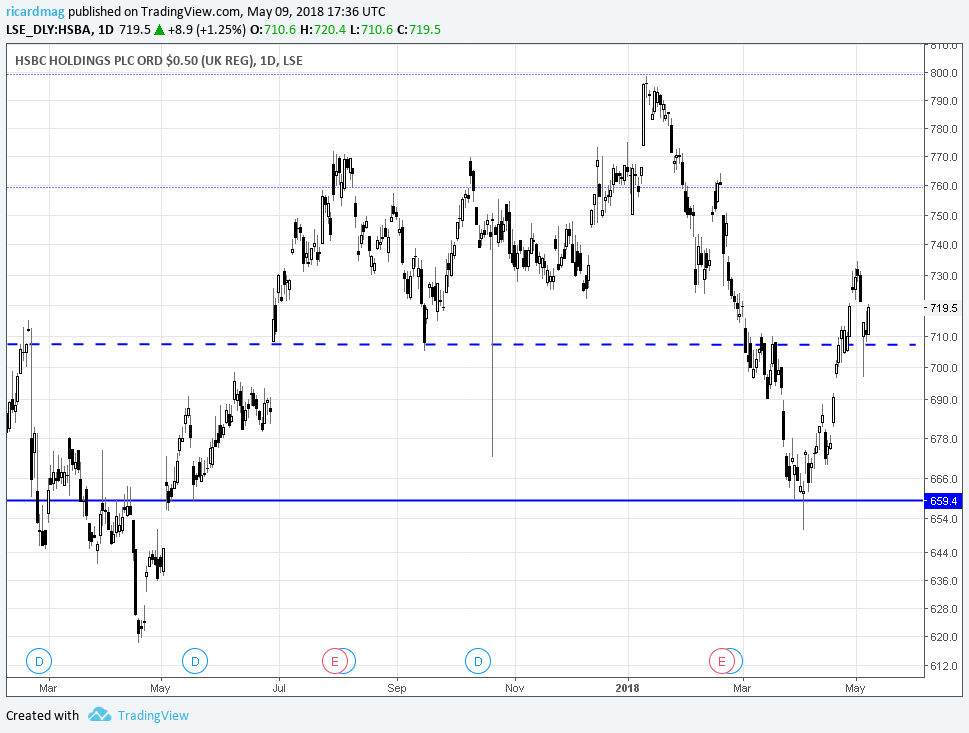Click the Nov label on time axis
Screen dimensions: 969x733
point(514,688)
